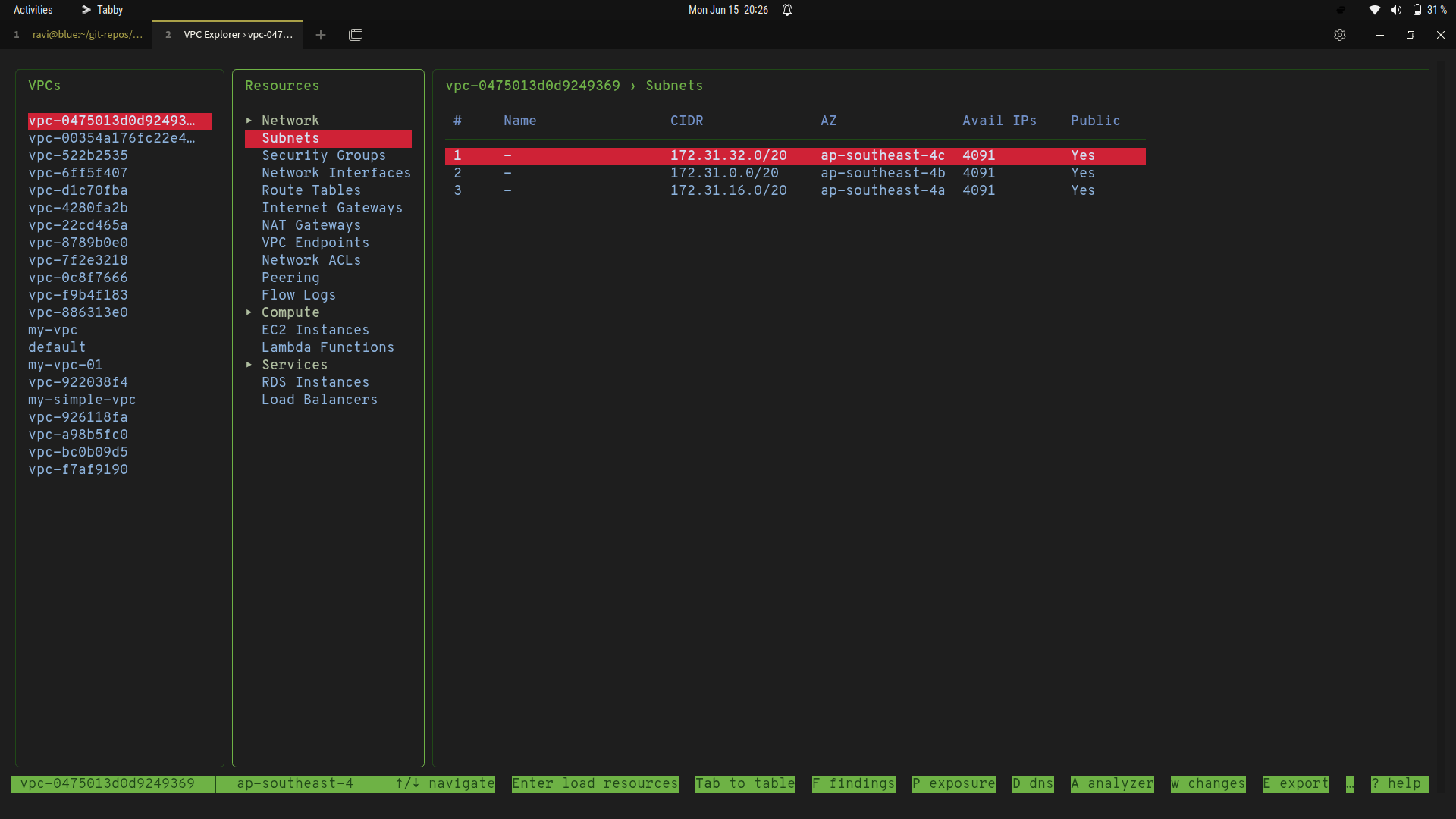
Task: Collapse the Network group arrow
Action: 249,121
